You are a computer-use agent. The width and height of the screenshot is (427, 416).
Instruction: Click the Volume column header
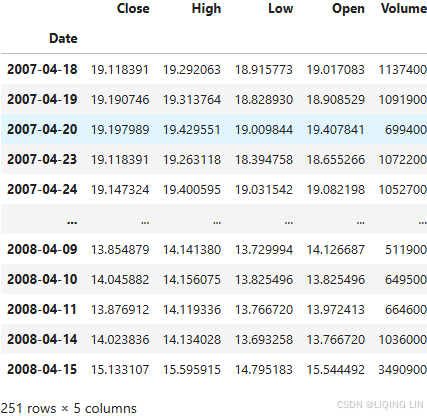(404, 8)
